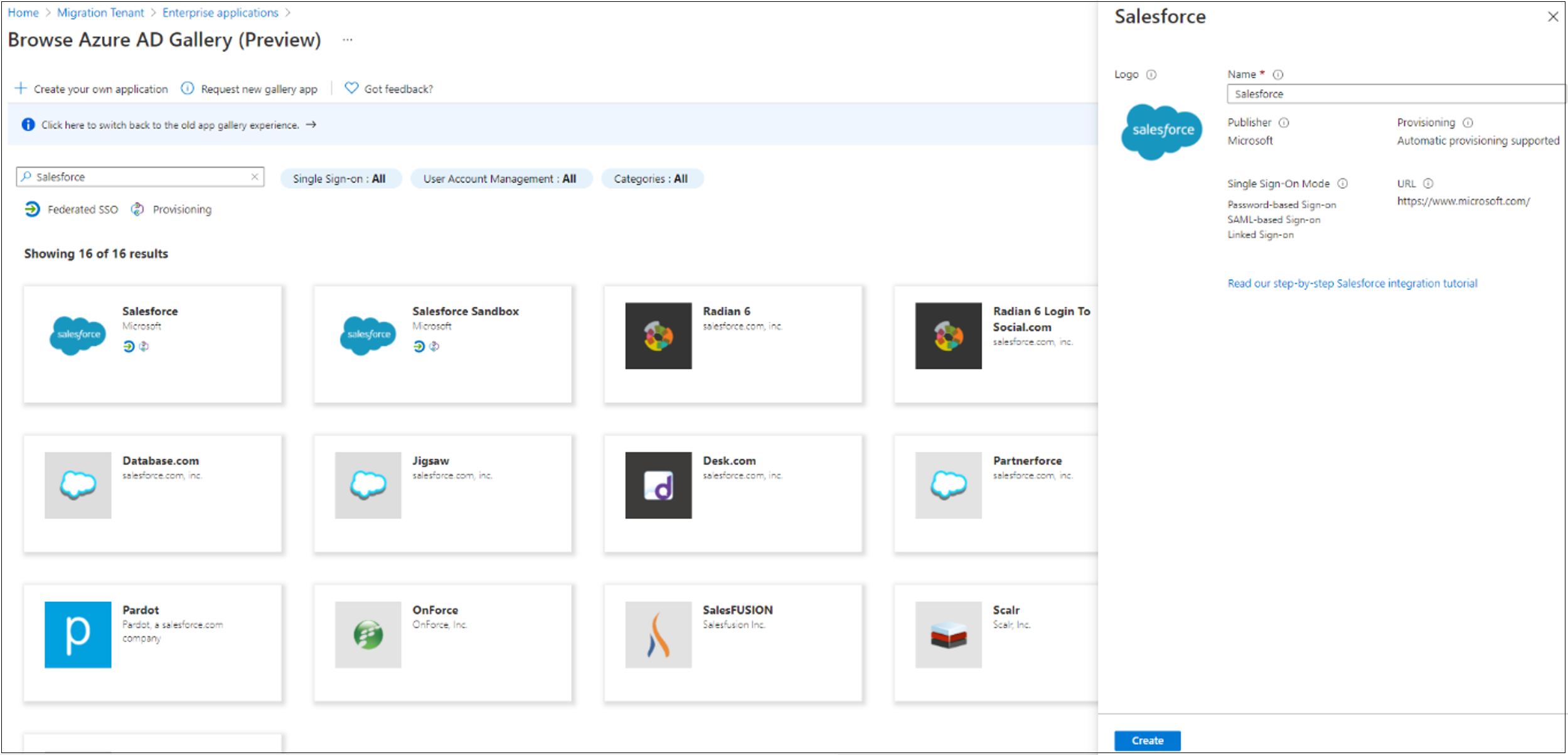The height and width of the screenshot is (755, 1568).
Task: Click the info icon next to Logo
Action: tap(1151, 75)
